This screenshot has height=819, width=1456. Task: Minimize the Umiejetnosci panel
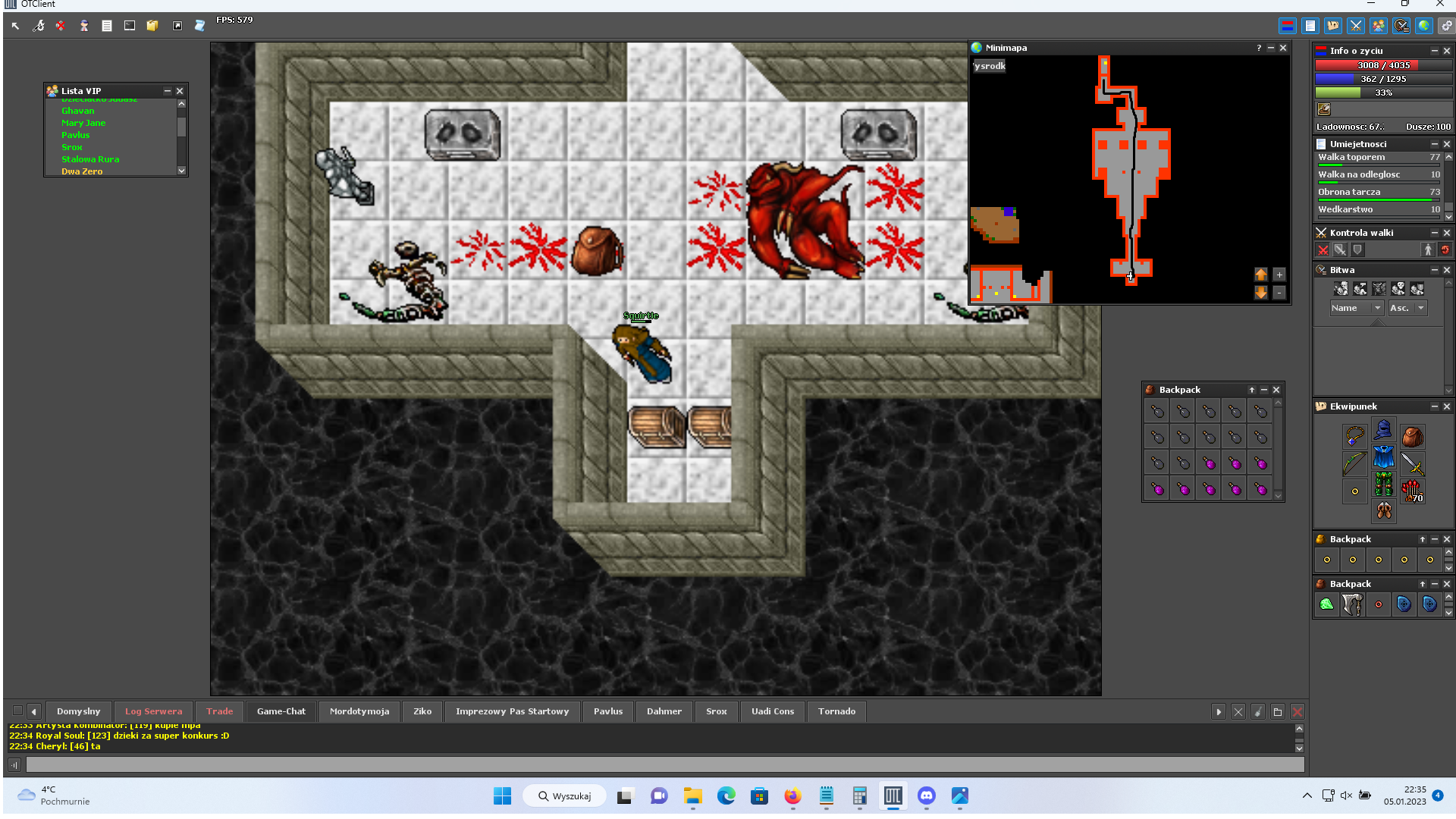coord(1434,144)
